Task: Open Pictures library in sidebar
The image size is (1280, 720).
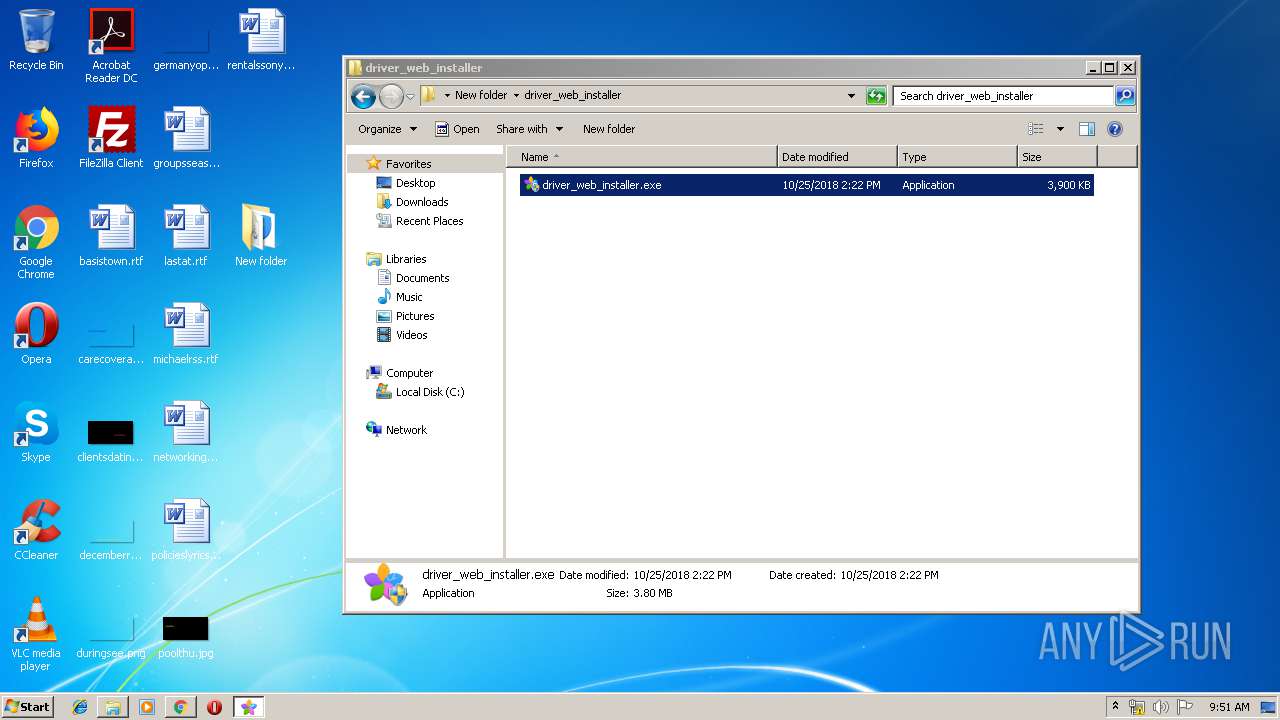Action: tap(414, 316)
